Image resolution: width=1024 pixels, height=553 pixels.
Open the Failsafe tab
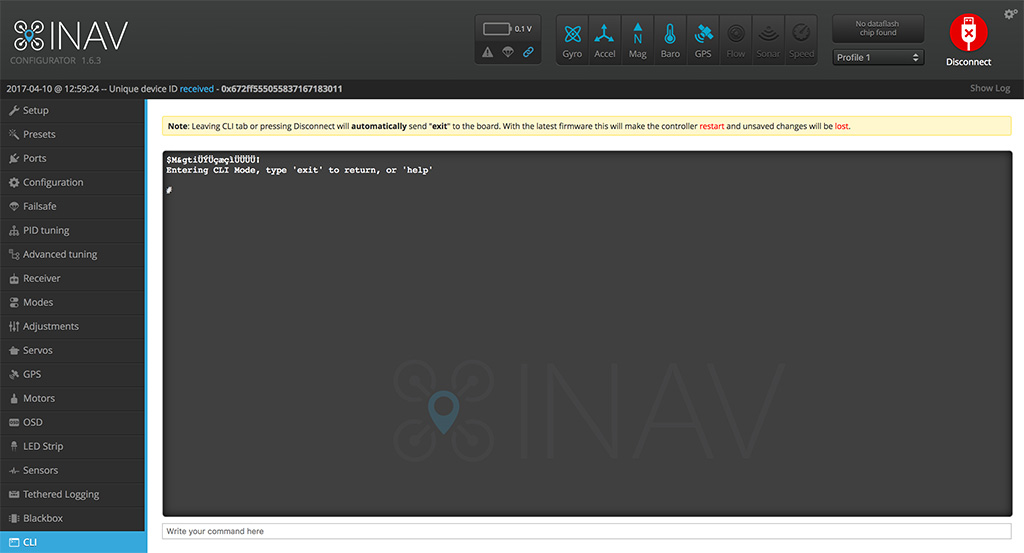point(40,206)
